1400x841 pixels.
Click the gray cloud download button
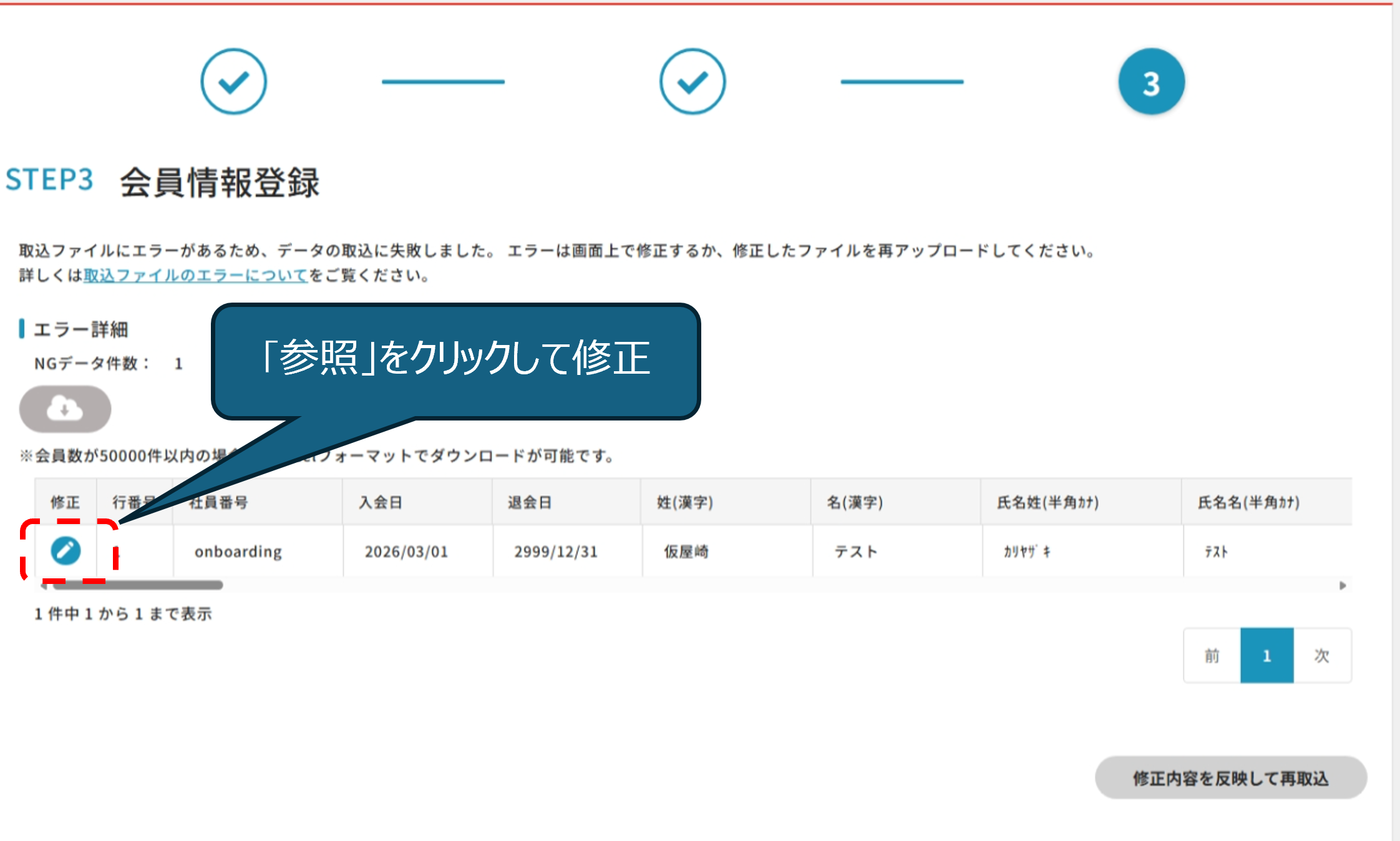point(65,409)
